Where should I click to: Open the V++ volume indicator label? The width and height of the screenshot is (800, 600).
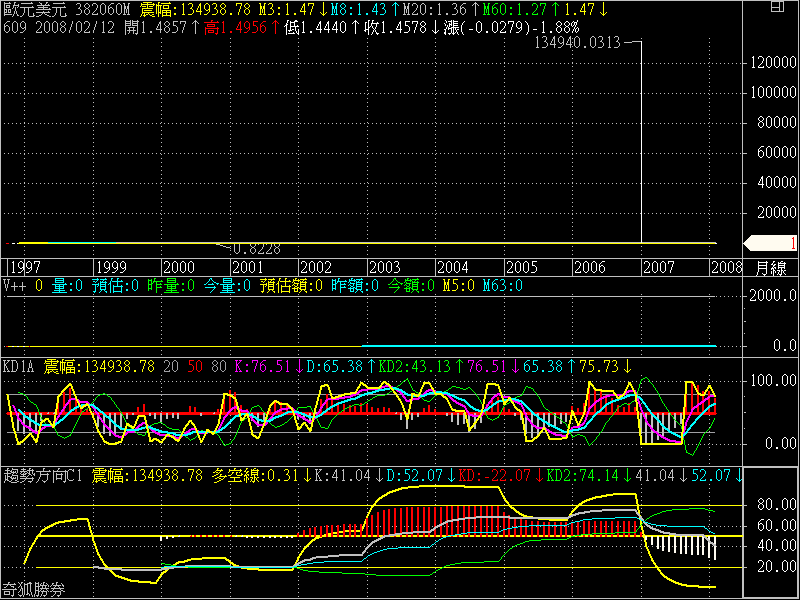15,286
